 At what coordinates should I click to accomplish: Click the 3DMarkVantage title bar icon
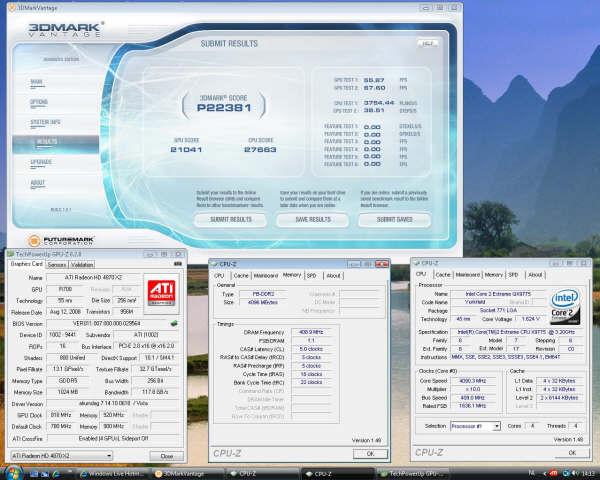(12, 7)
